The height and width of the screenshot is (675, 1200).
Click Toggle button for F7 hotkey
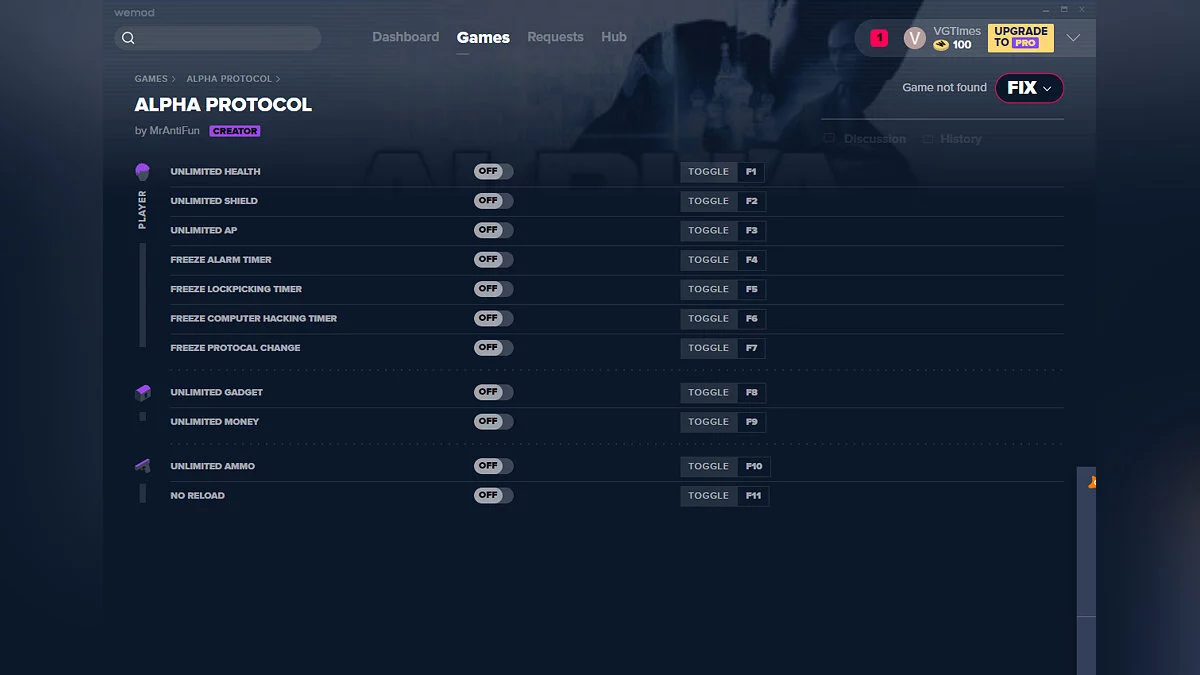[709, 348]
